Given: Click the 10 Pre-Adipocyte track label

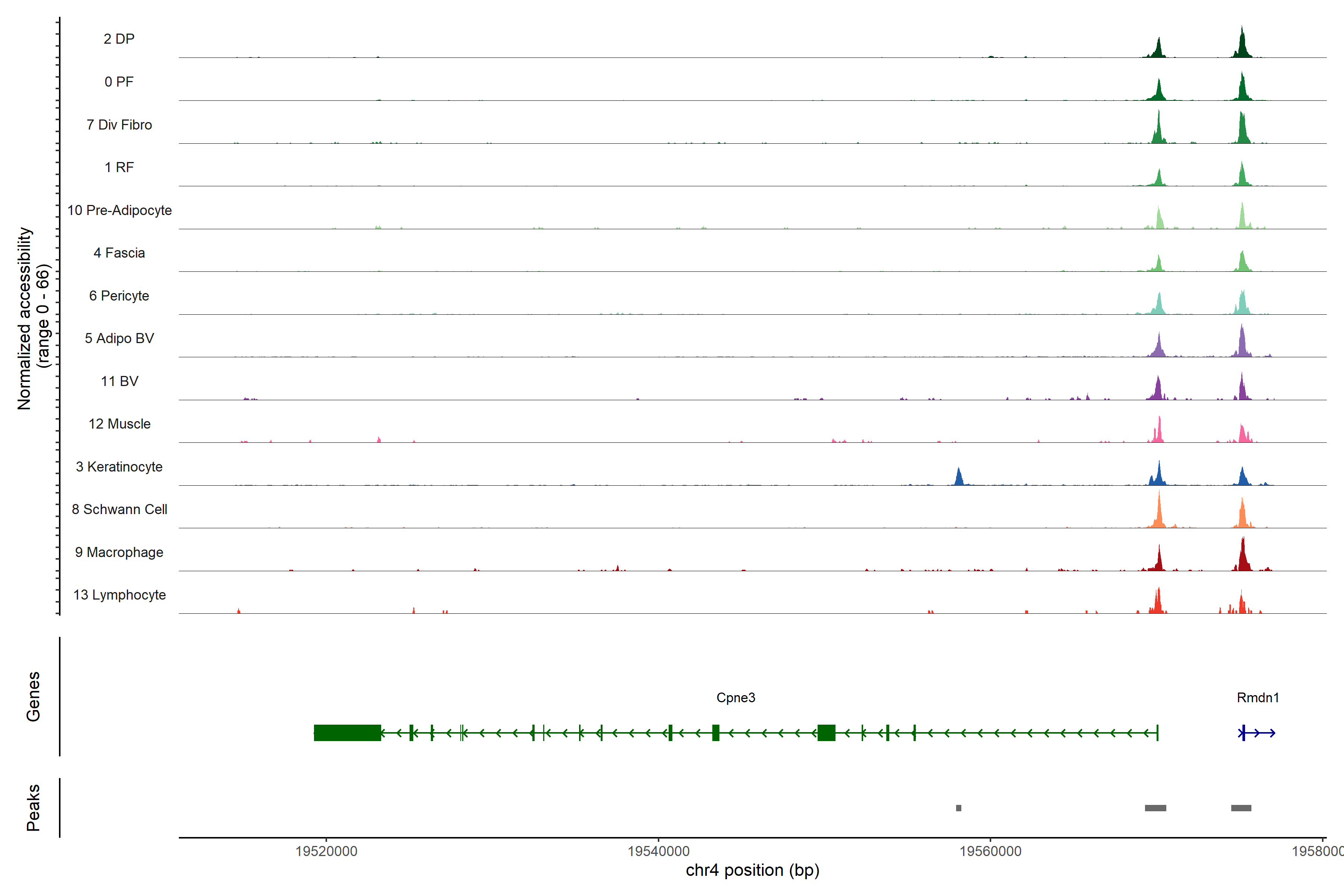Looking at the screenshot, I should [119, 210].
